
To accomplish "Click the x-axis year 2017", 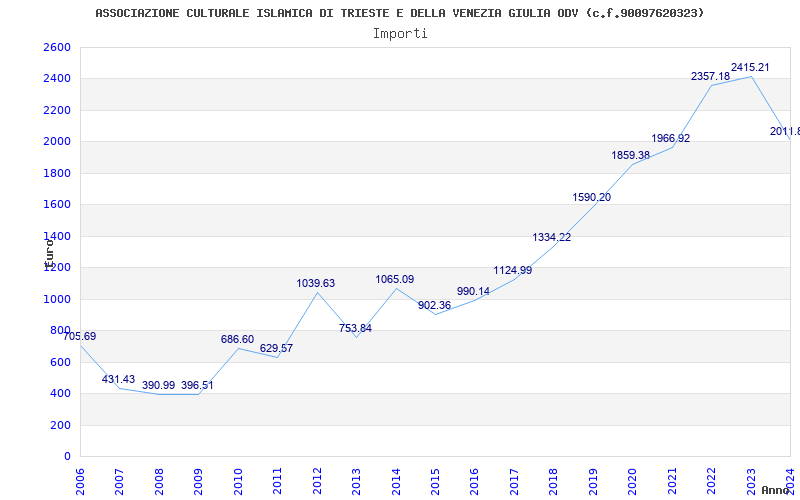I will (x=514, y=481).
